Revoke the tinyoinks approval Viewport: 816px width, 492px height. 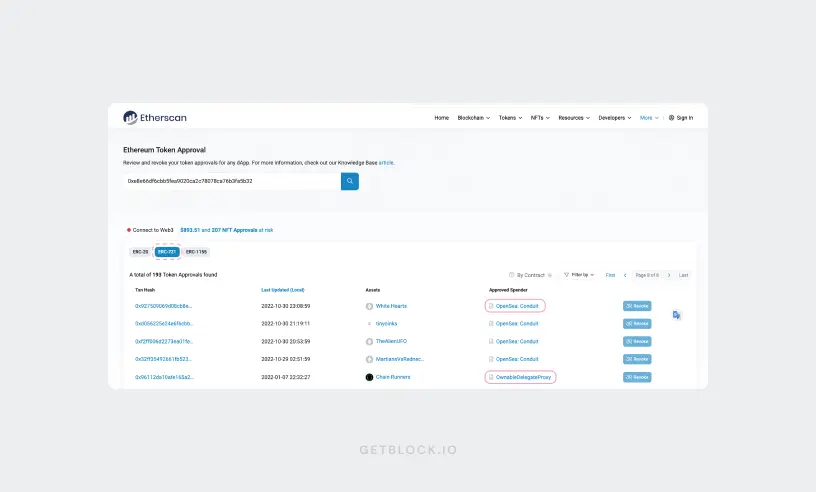637,324
